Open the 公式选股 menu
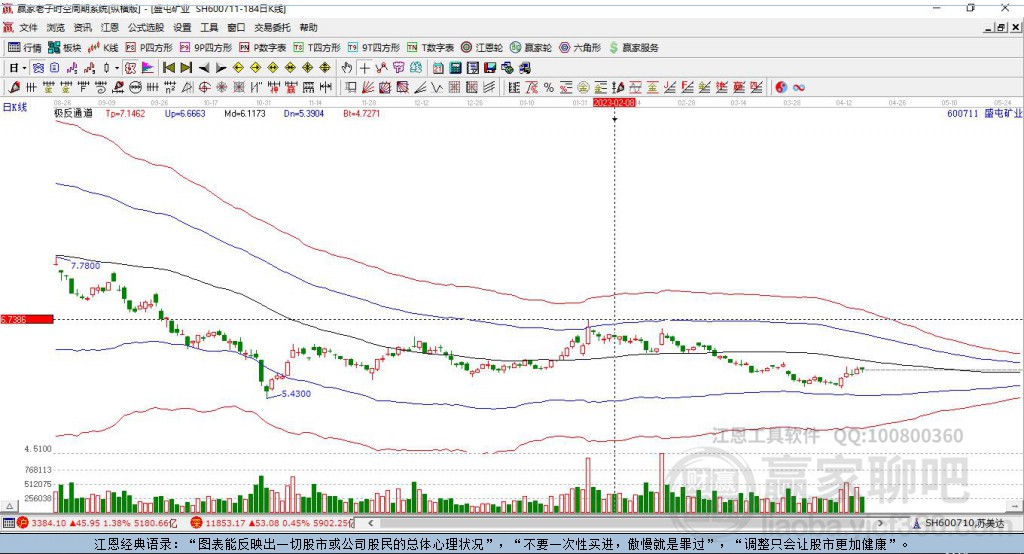The width and height of the screenshot is (1024, 554). click(x=145, y=27)
